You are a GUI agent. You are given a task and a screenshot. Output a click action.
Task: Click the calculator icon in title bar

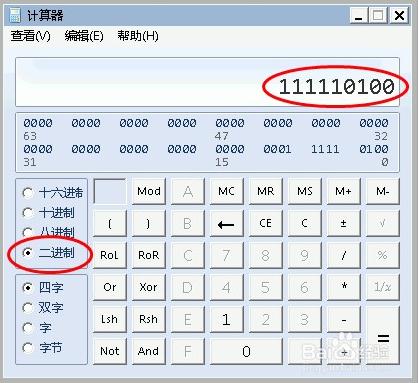[x=15, y=15]
